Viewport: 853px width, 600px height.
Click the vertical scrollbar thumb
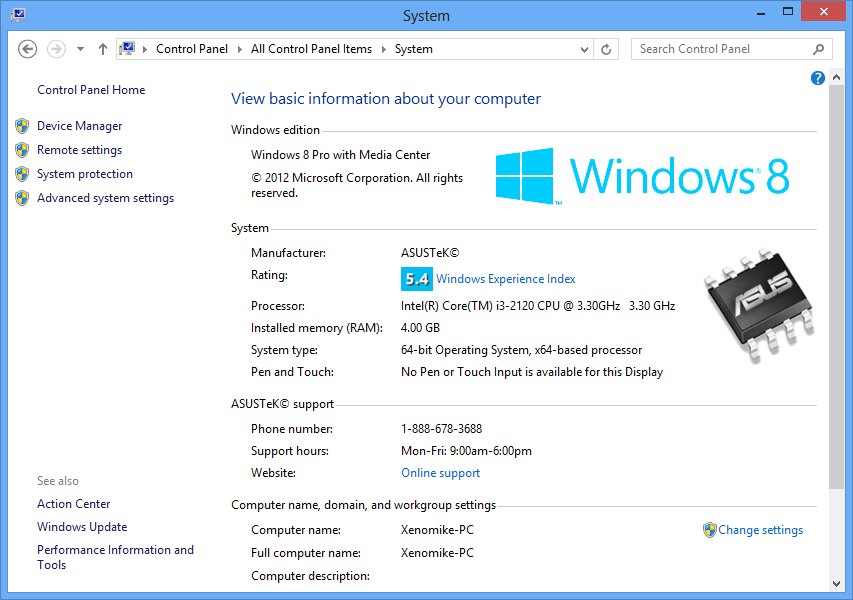click(x=837, y=287)
